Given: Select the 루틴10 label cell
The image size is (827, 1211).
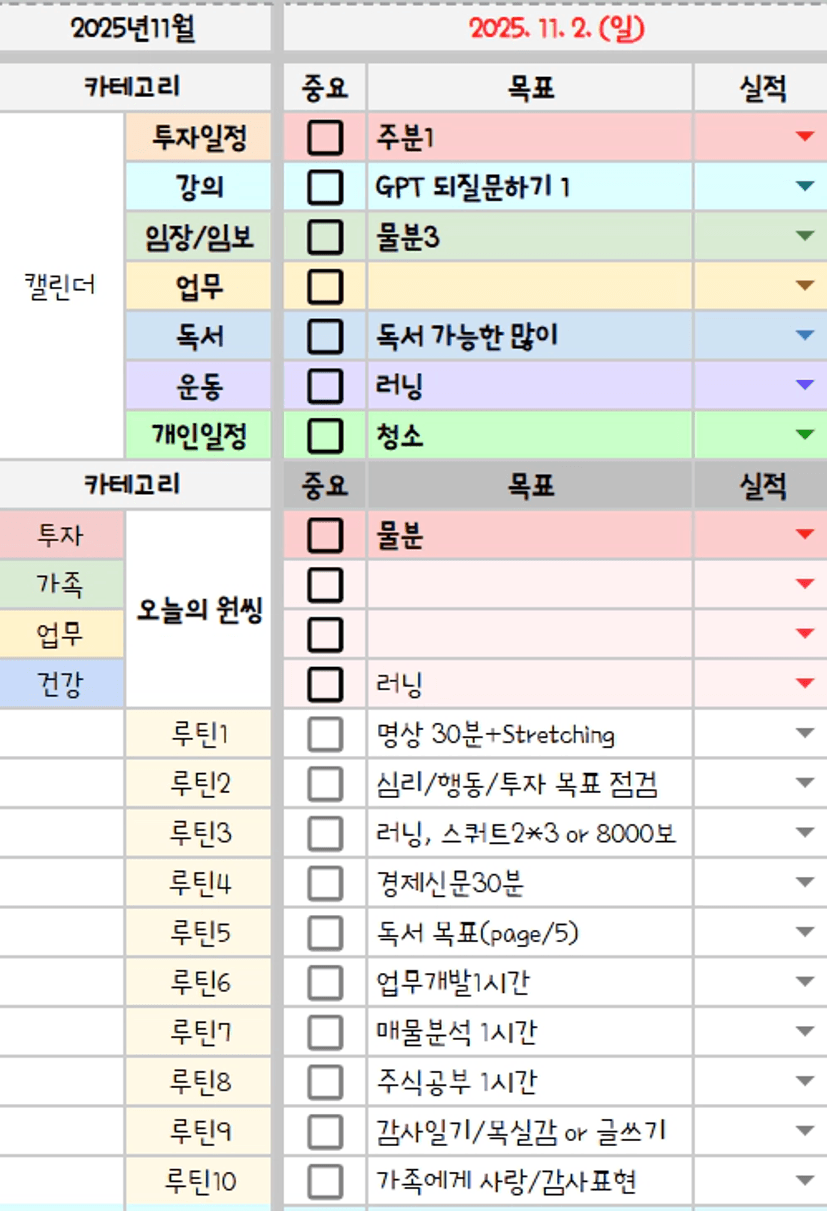Looking at the screenshot, I should 198,1182.
